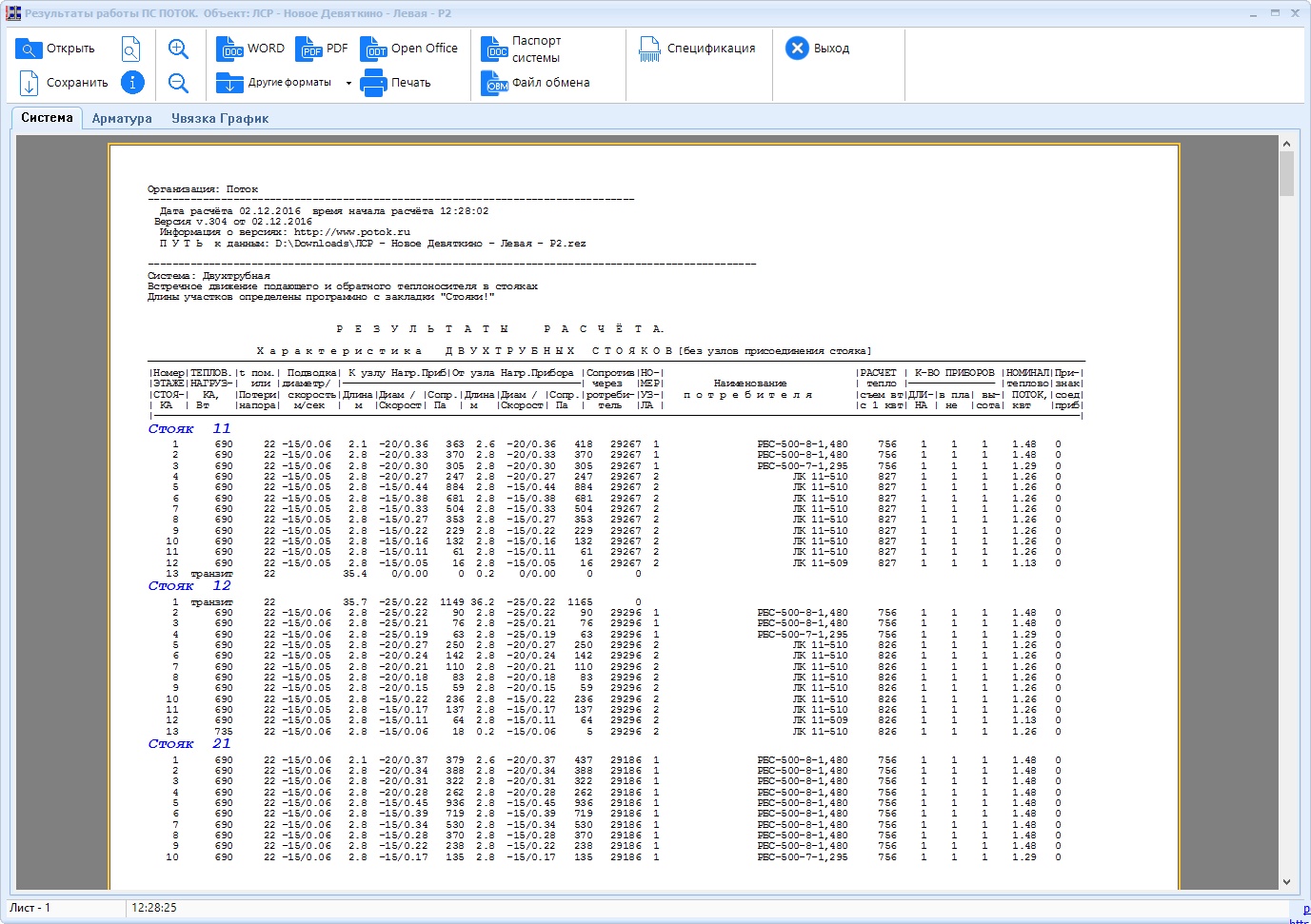
Task: Export the report to PDF
Action: tap(323, 49)
